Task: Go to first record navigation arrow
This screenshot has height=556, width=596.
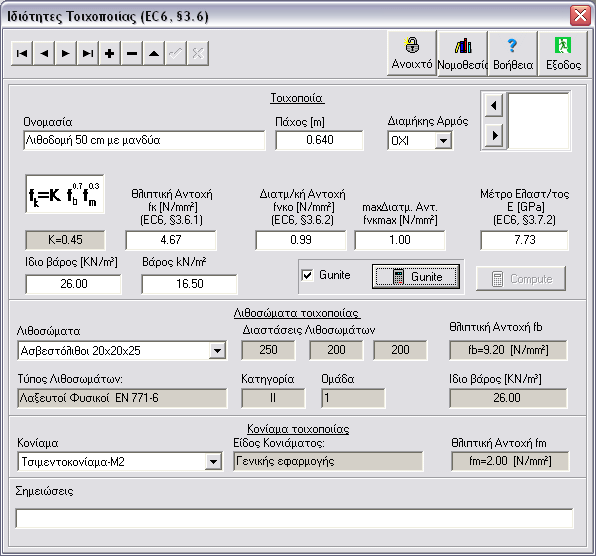Action: (x=22, y=54)
